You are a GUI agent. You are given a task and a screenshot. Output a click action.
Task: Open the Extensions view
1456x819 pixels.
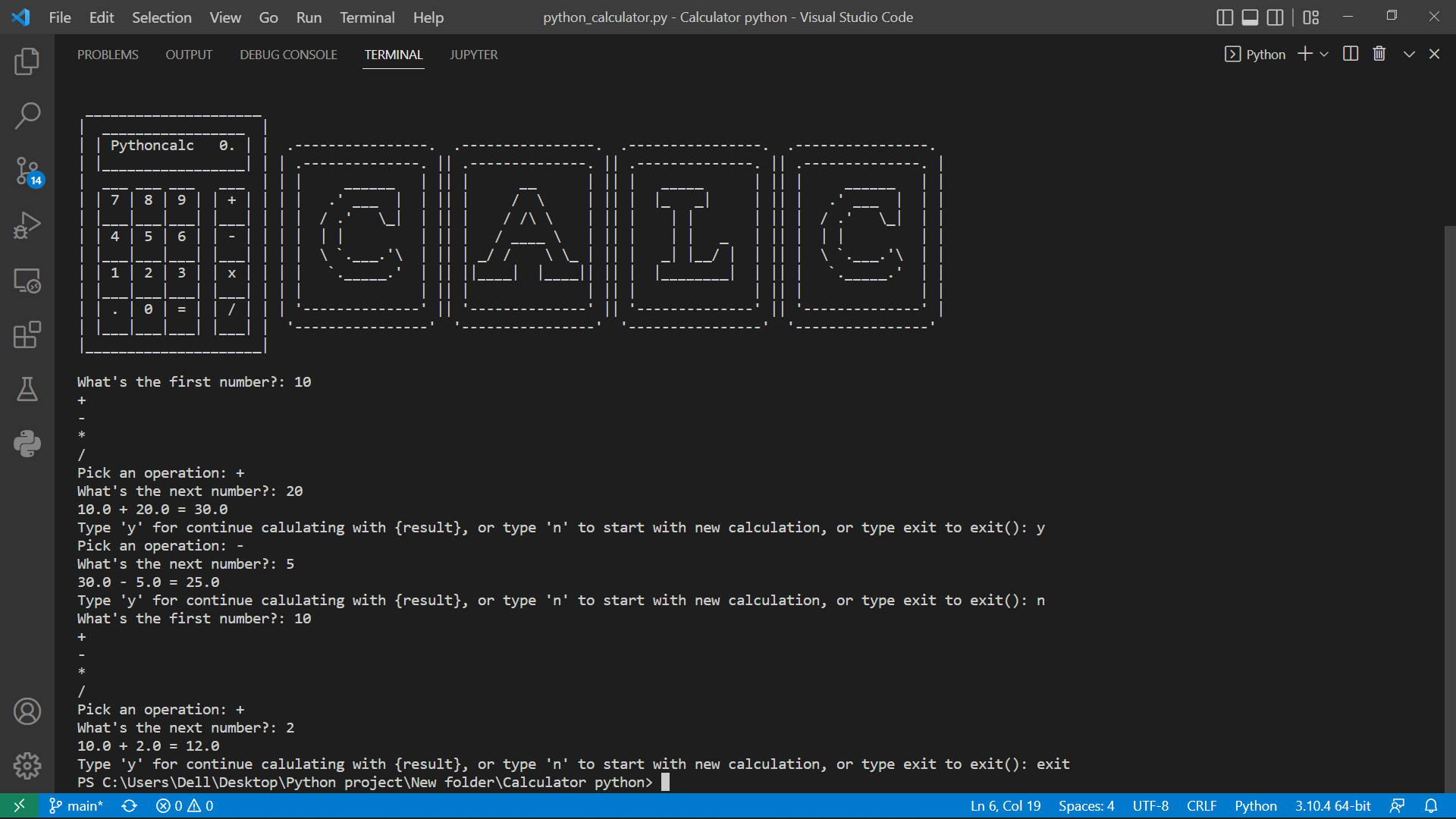click(x=27, y=335)
